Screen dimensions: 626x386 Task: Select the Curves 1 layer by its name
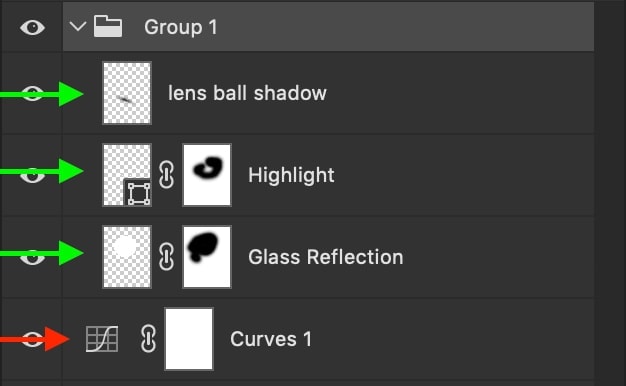pyautogui.click(x=271, y=339)
